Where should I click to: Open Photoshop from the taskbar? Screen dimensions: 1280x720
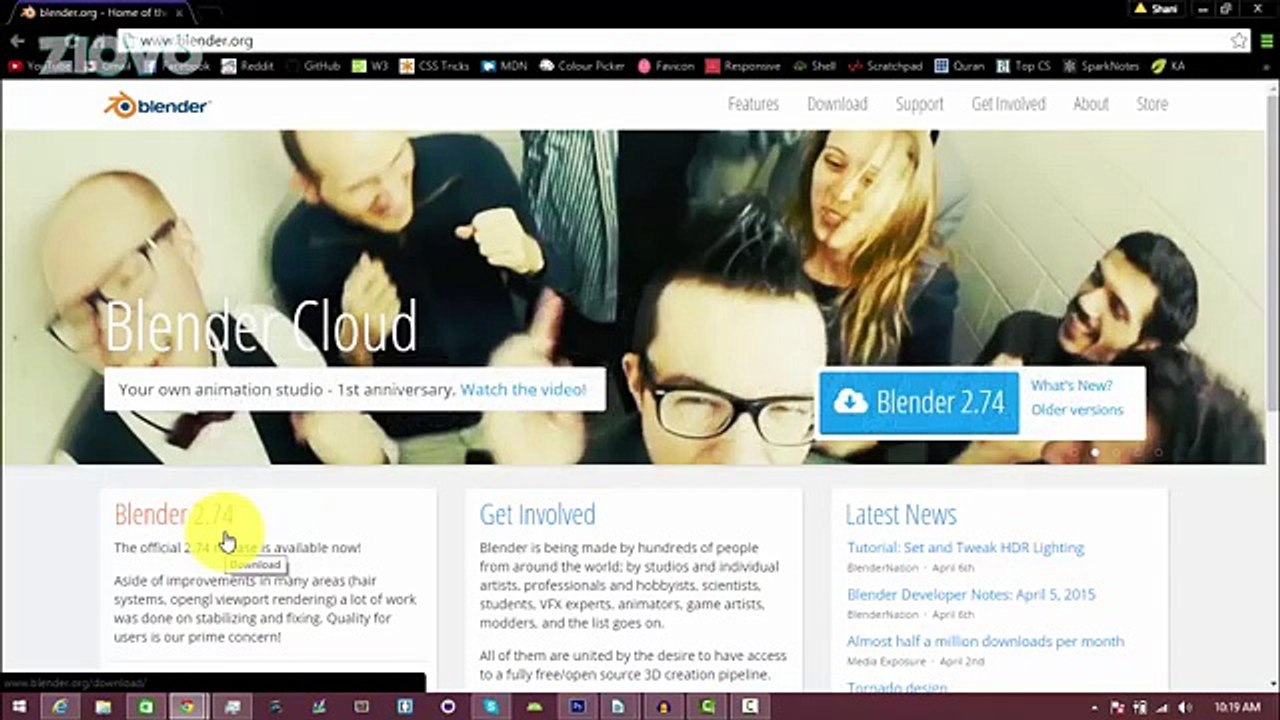tap(577, 707)
